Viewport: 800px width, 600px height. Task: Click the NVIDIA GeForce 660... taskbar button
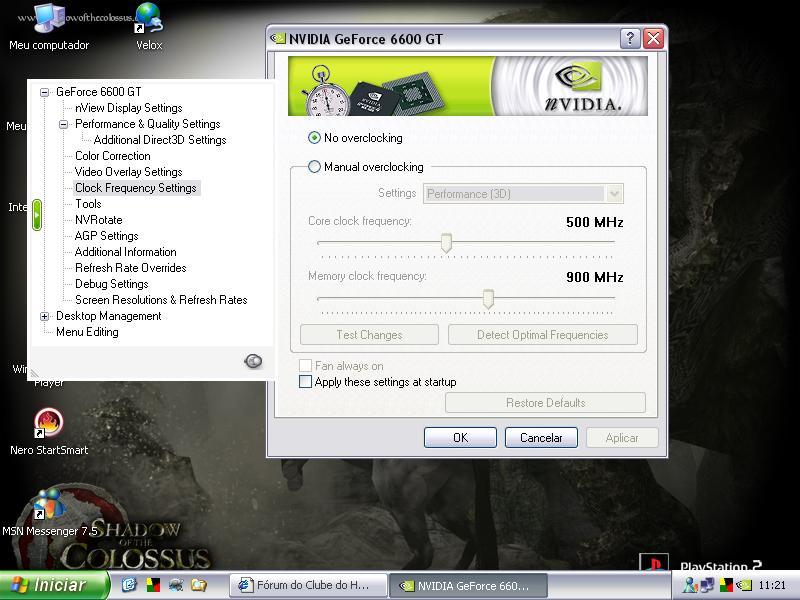point(468,585)
